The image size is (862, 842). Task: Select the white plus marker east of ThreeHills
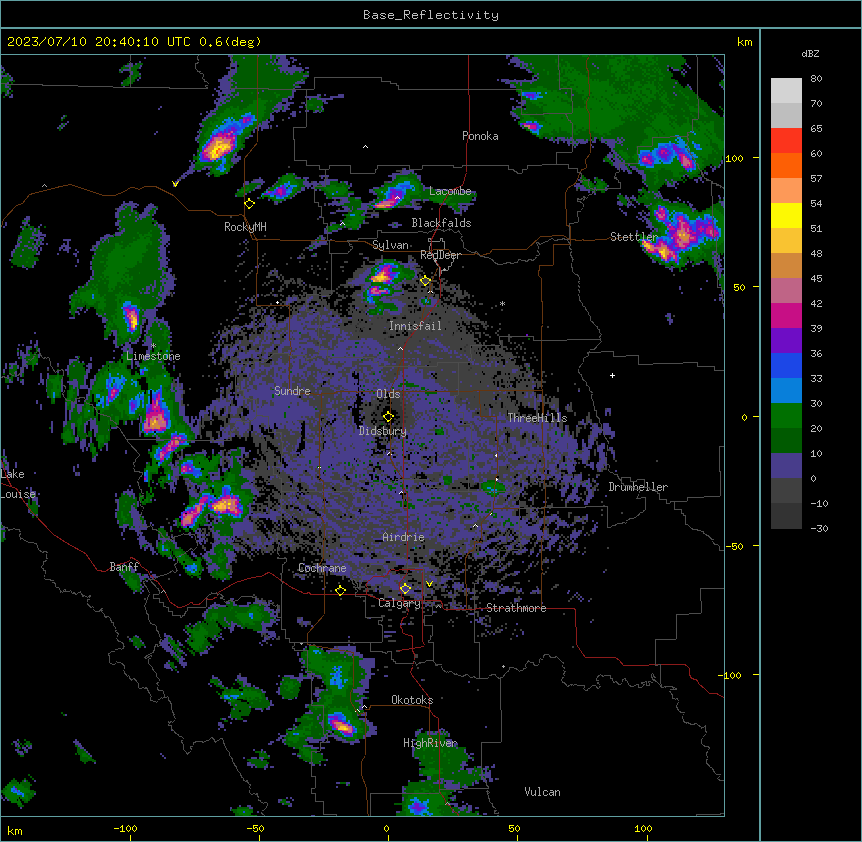[x=612, y=375]
